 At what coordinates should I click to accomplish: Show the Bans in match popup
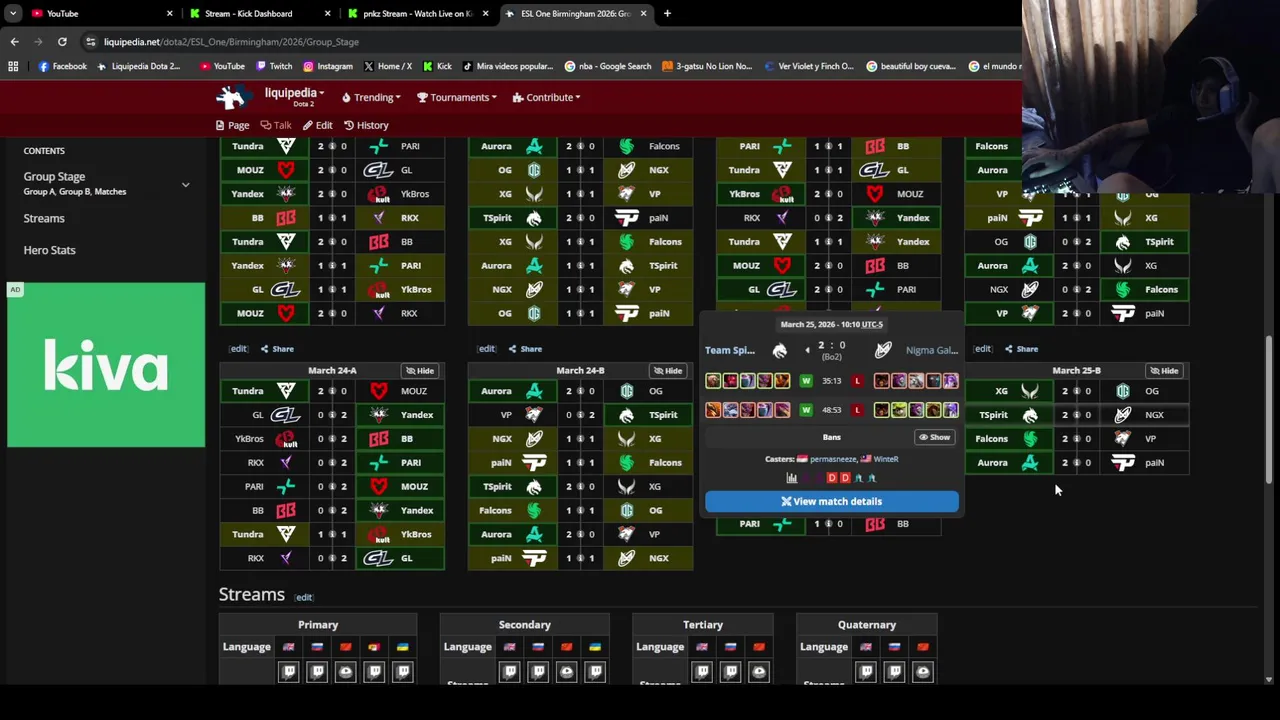click(x=934, y=437)
